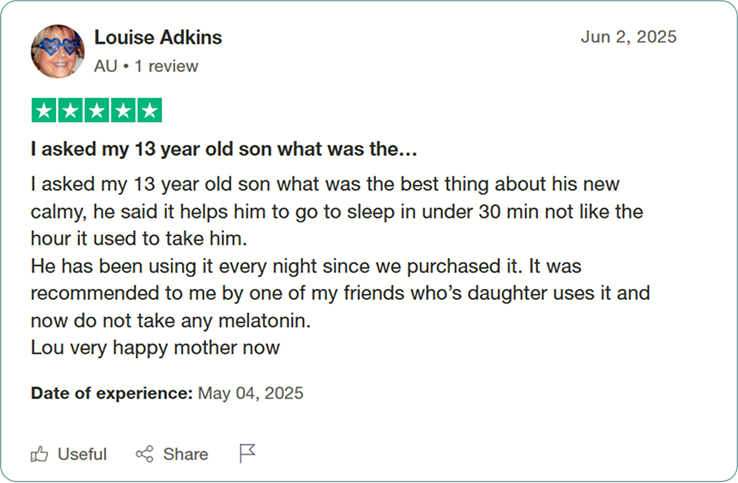Image resolution: width=738 pixels, height=483 pixels.
Task: Click the third green rating star
Action: (x=96, y=110)
